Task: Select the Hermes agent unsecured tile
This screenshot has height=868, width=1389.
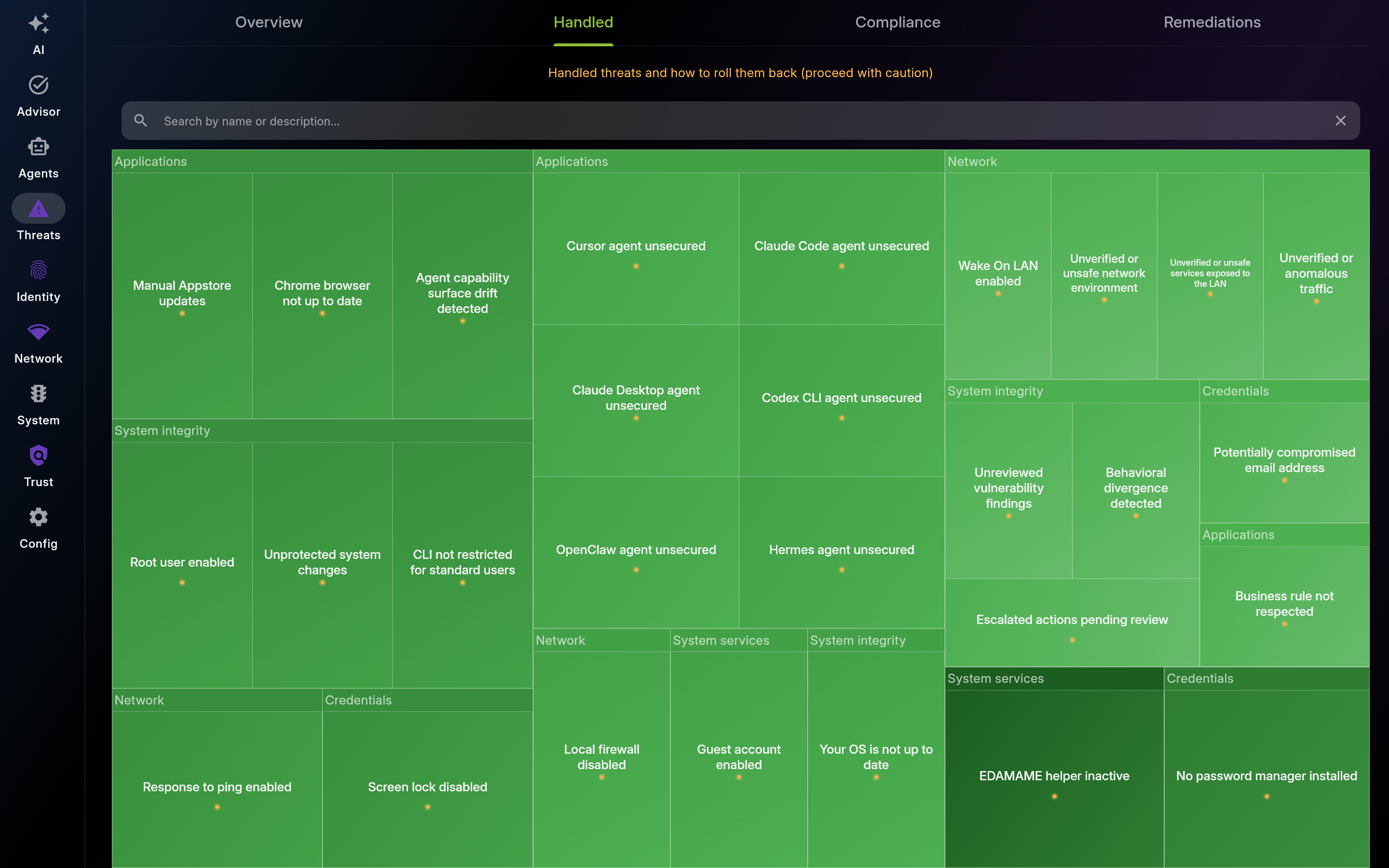Action: click(x=842, y=552)
